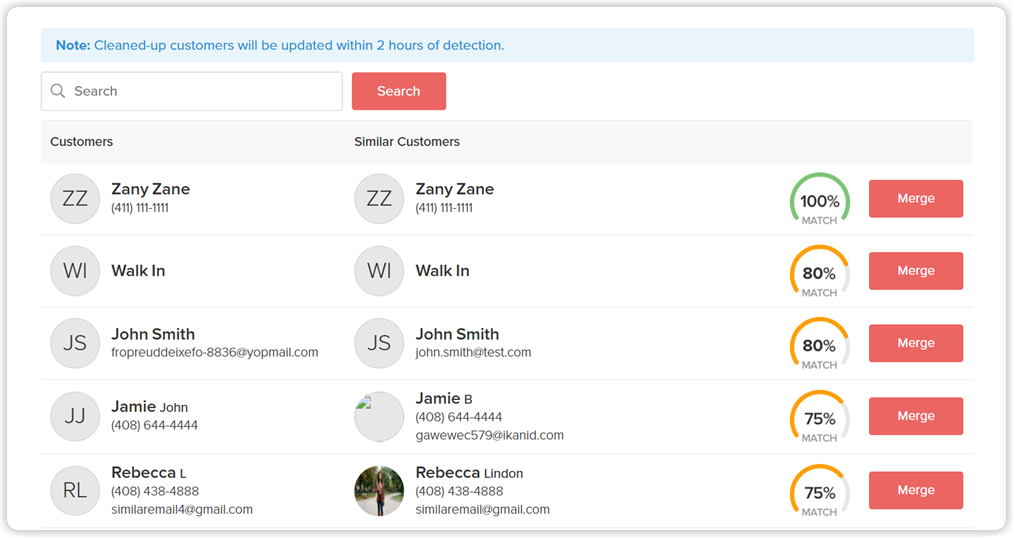
Task: Open customer Jamie John
Action: pos(149,407)
